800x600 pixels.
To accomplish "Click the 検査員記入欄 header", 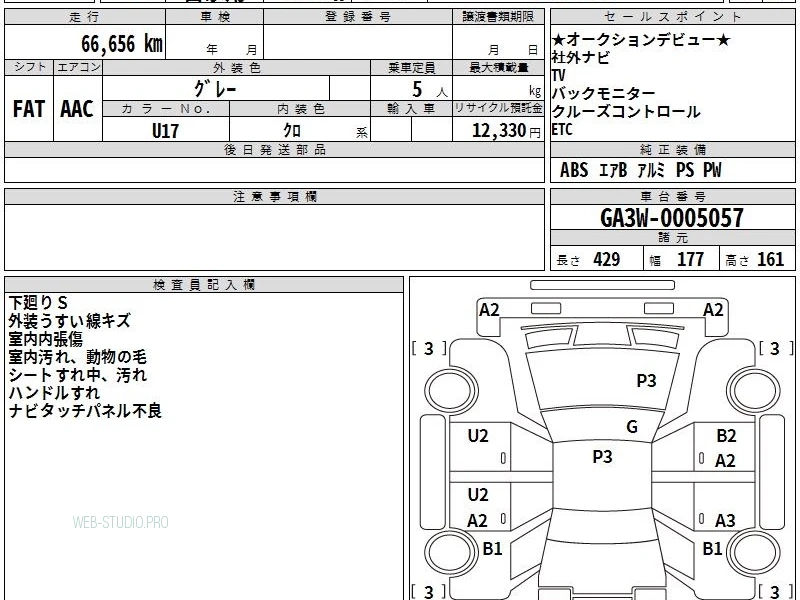I will (204, 285).
